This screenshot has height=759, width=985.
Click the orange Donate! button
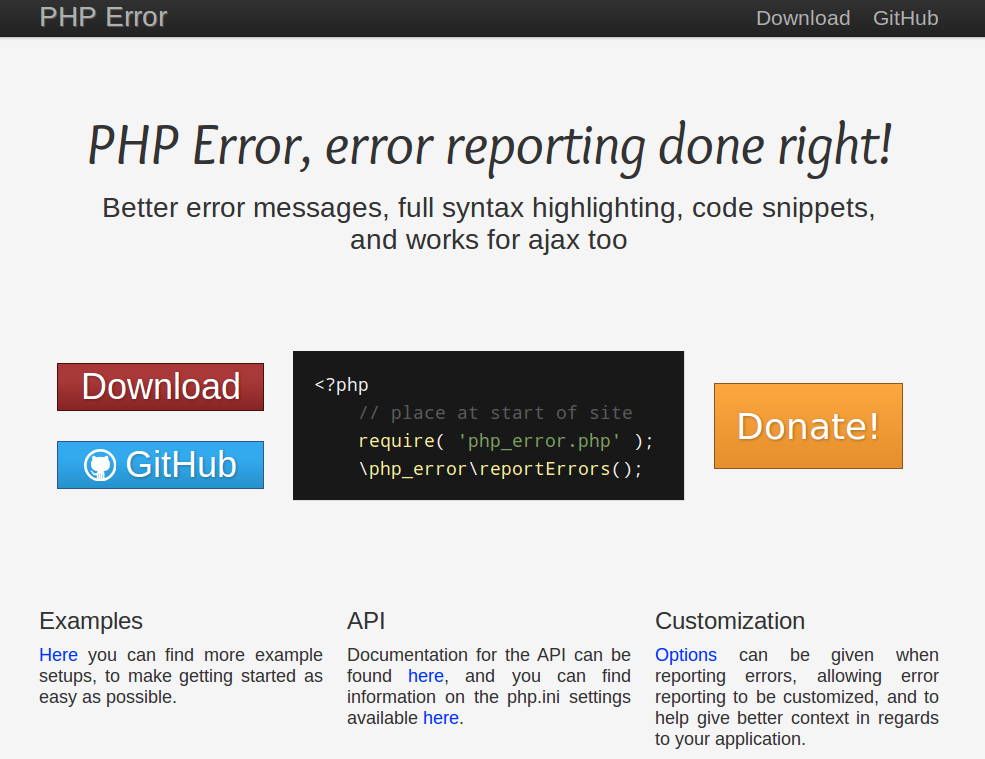808,426
